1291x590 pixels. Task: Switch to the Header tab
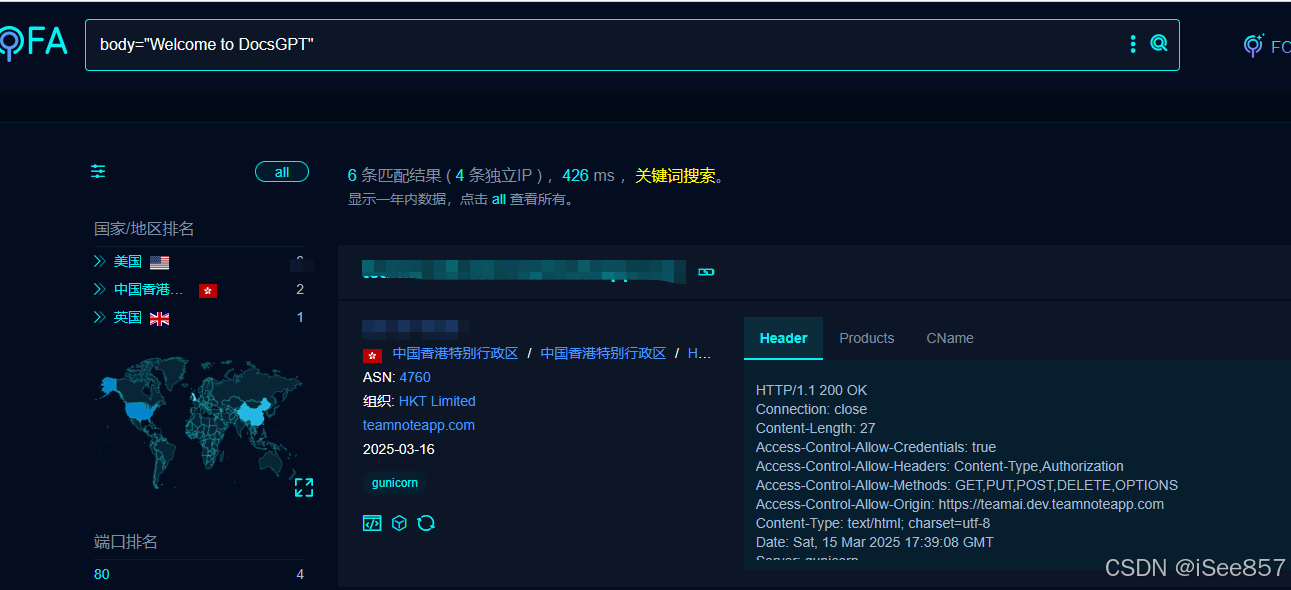[783, 338]
